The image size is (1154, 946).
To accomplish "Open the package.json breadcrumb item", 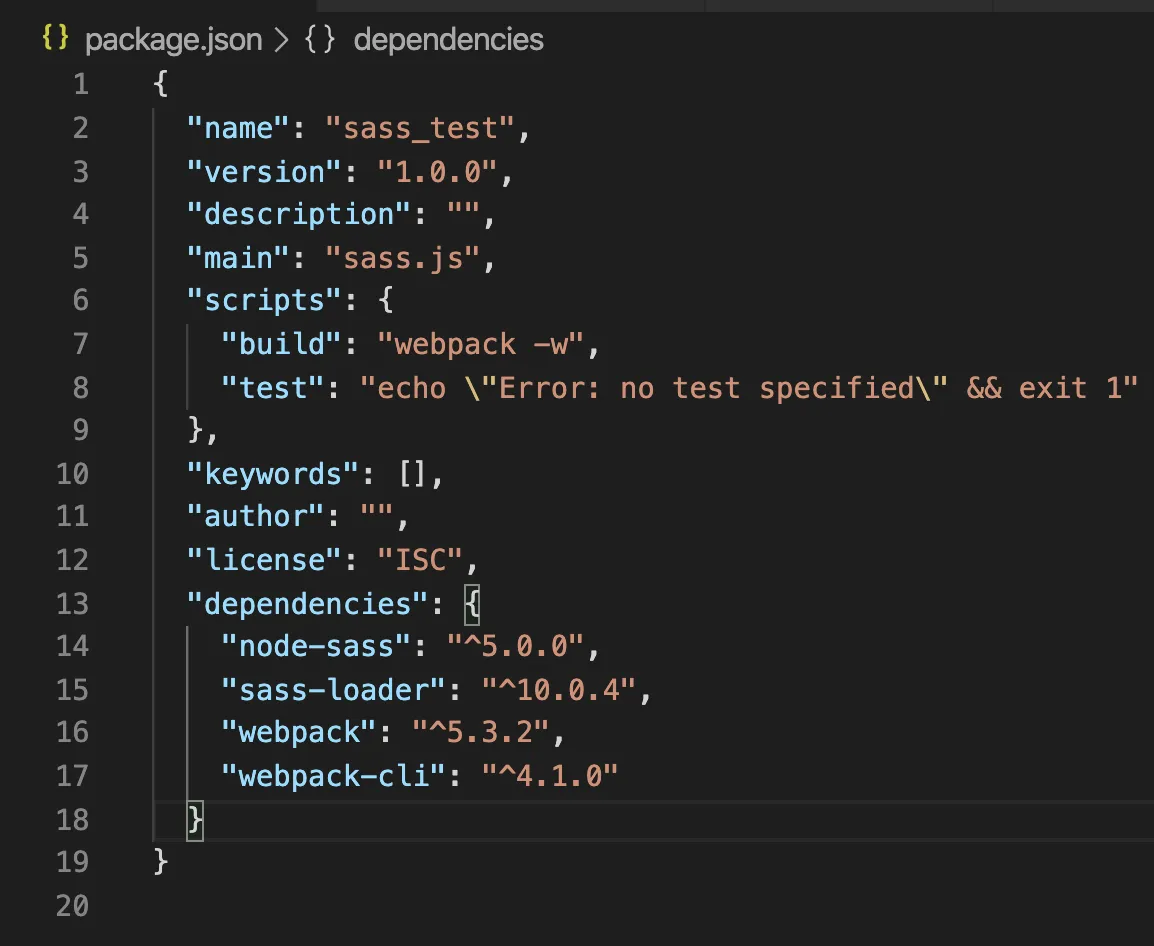I will (173, 40).
